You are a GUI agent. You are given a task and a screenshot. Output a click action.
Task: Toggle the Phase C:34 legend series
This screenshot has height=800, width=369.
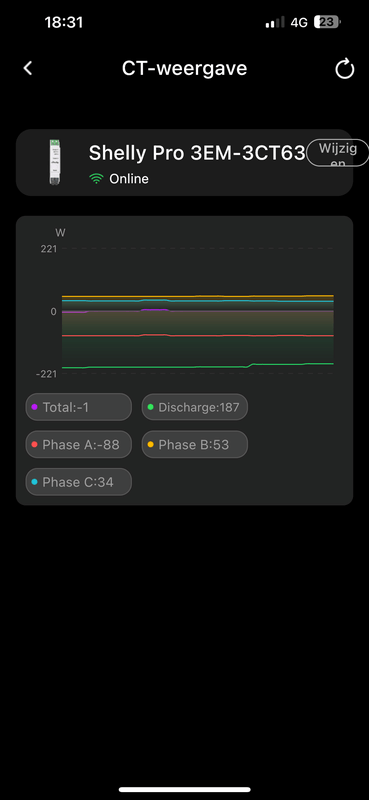tap(79, 482)
